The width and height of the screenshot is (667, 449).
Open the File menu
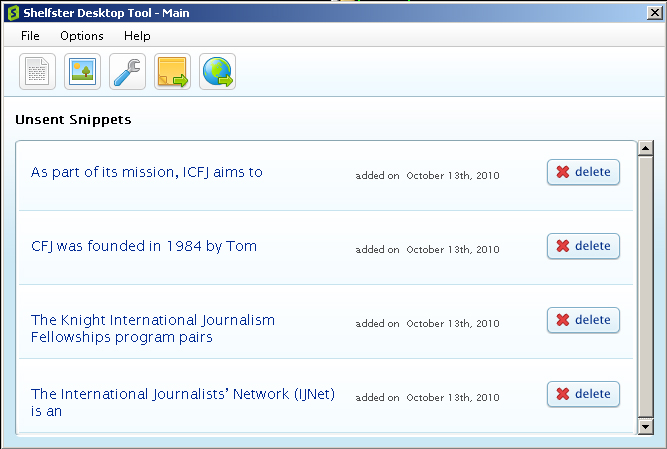click(30, 36)
